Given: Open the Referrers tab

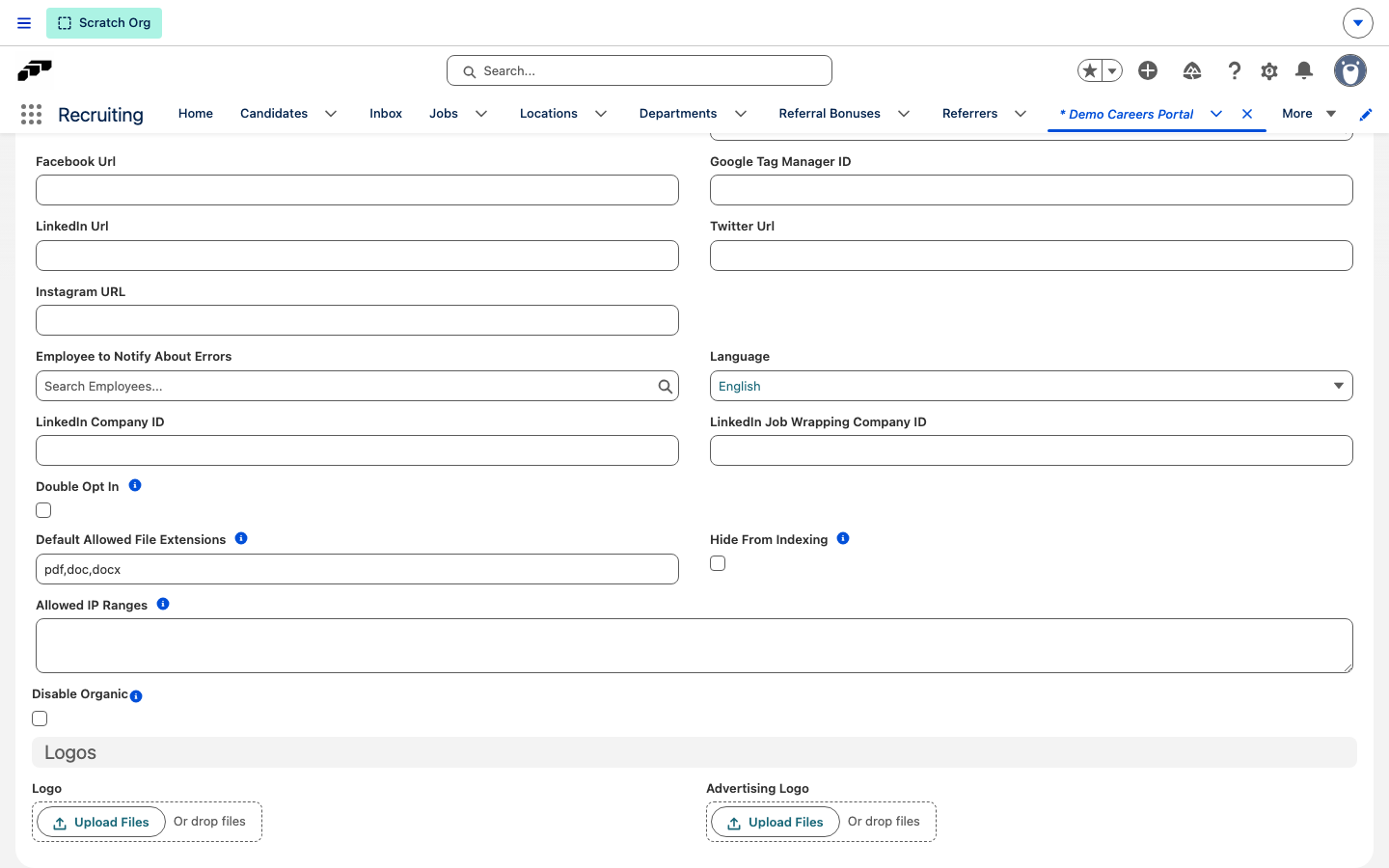Looking at the screenshot, I should [x=970, y=114].
